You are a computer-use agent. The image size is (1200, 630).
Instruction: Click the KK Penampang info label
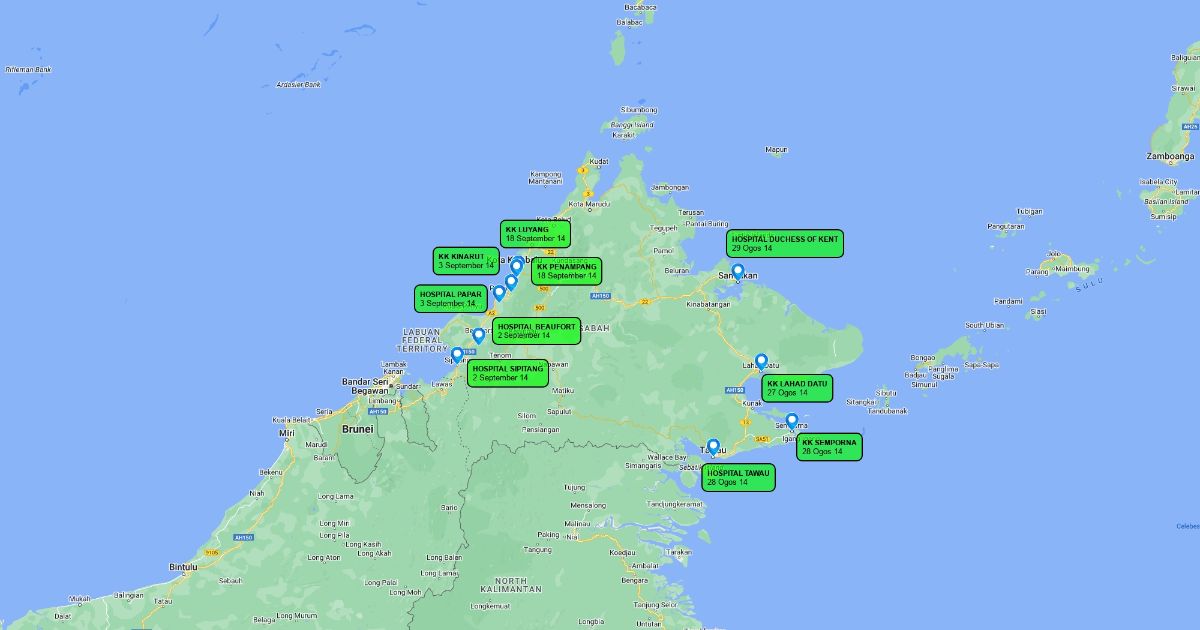click(566, 271)
